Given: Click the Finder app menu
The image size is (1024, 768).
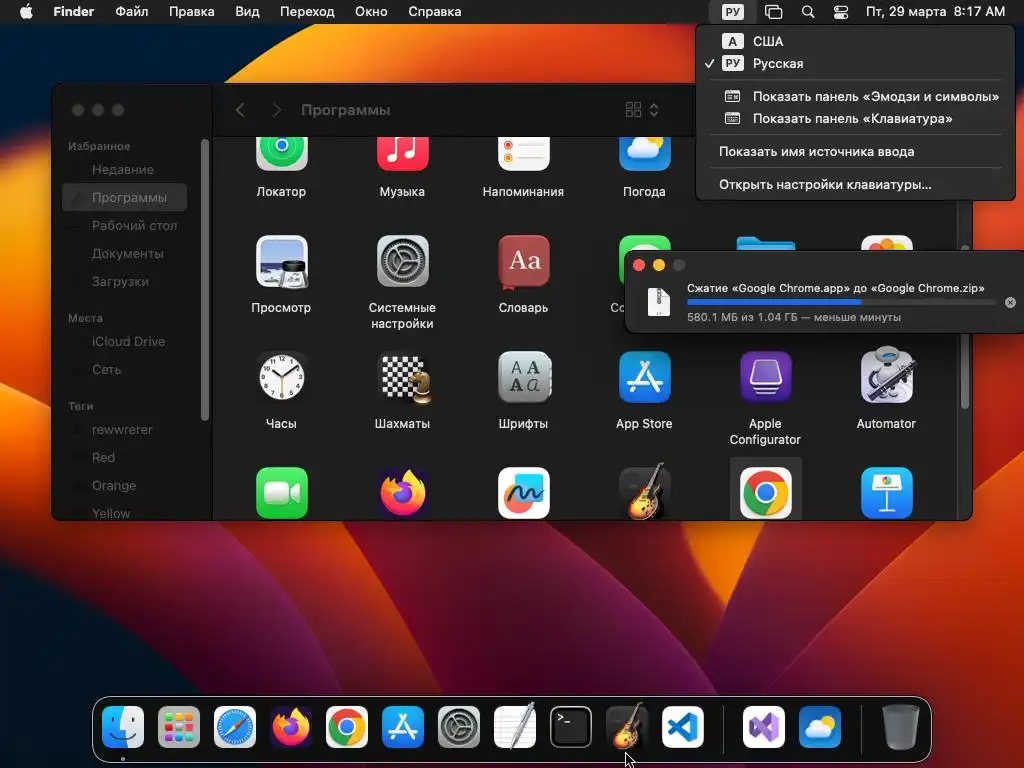Looking at the screenshot, I should [74, 12].
